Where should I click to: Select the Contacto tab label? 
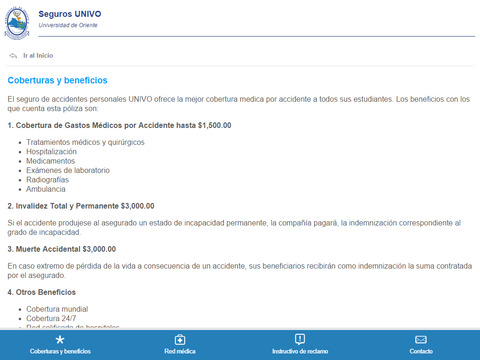421,351
